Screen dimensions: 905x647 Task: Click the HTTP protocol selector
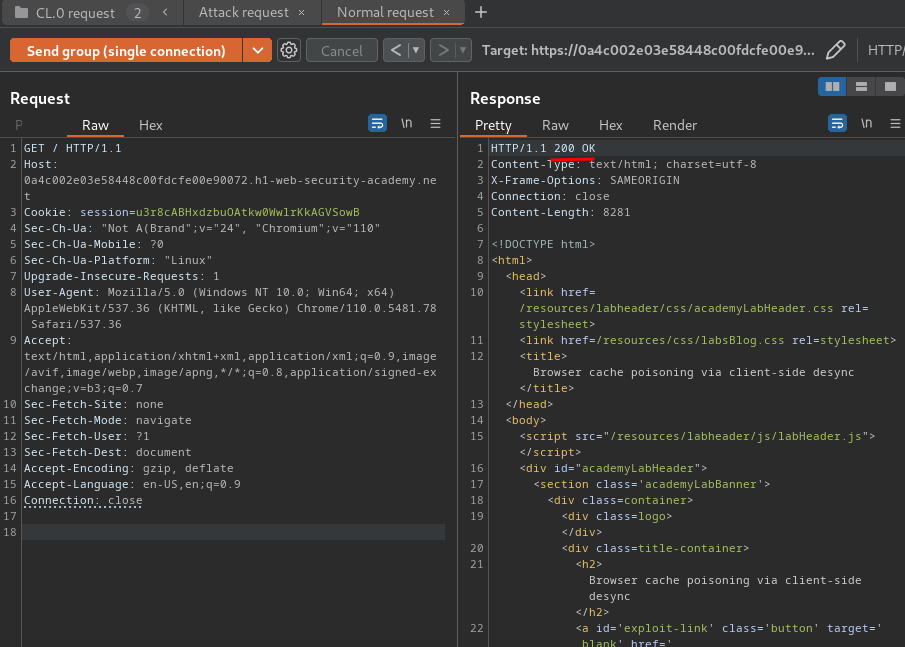tap(886, 50)
